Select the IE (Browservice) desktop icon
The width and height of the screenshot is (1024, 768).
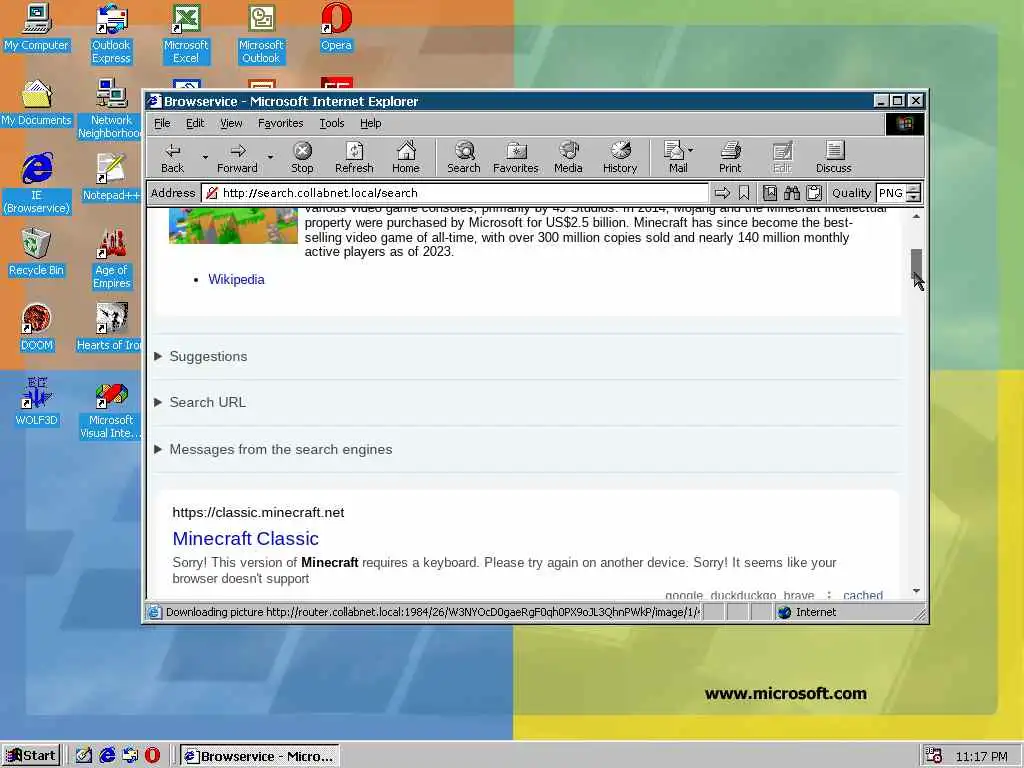37,184
